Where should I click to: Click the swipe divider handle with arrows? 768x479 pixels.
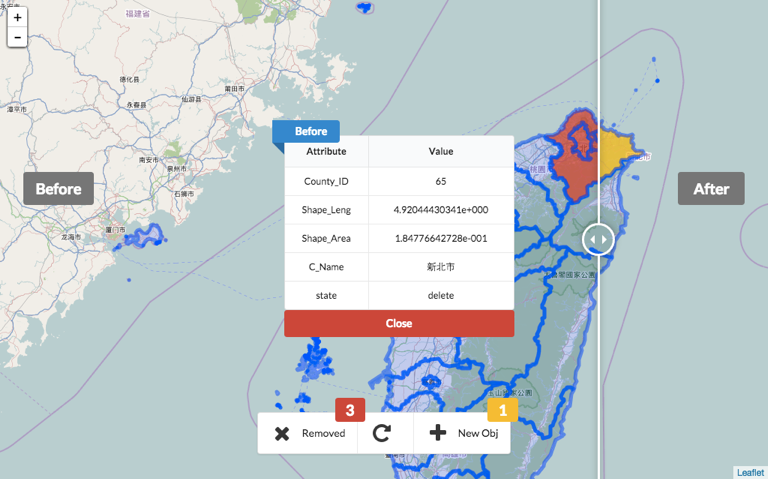[x=598, y=240]
